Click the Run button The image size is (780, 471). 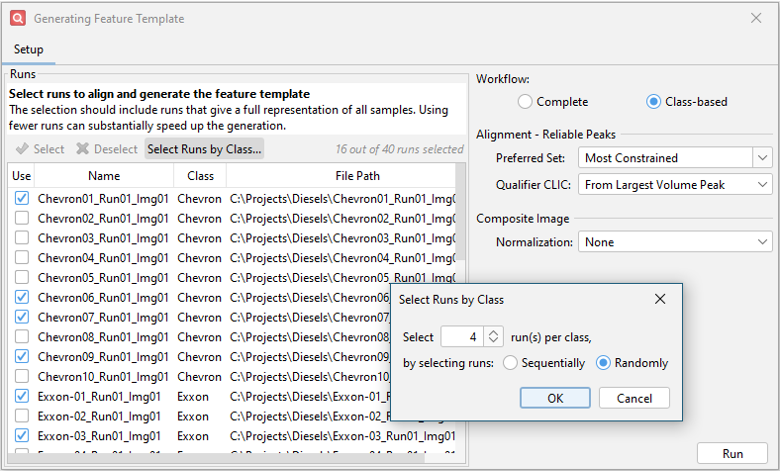click(x=732, y=453)
